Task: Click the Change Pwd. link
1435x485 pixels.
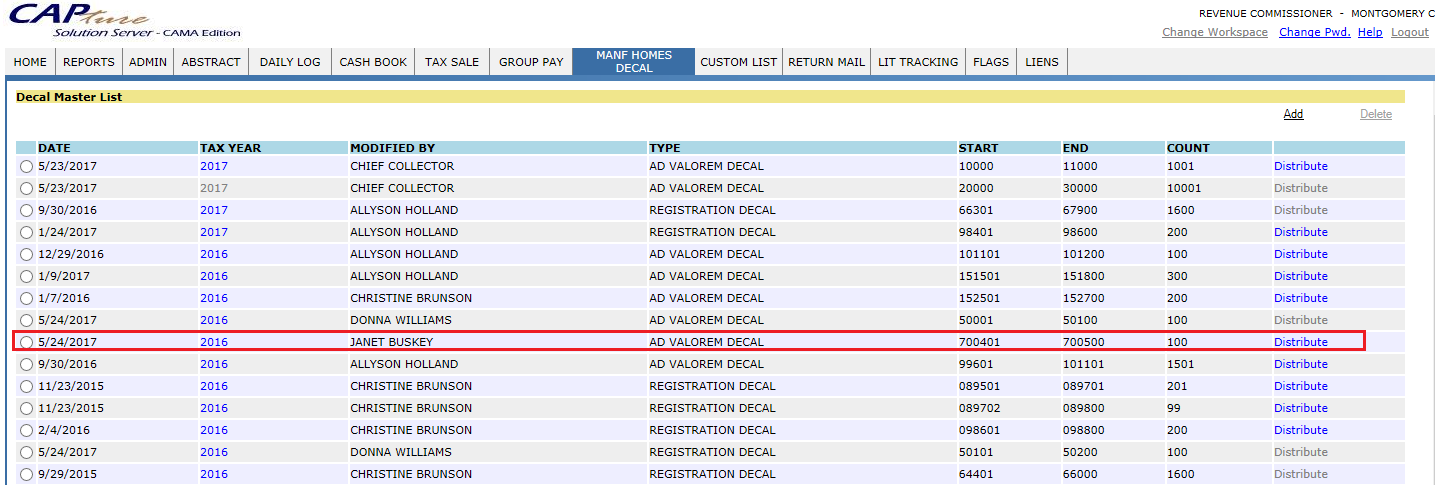Action: 1314,32
